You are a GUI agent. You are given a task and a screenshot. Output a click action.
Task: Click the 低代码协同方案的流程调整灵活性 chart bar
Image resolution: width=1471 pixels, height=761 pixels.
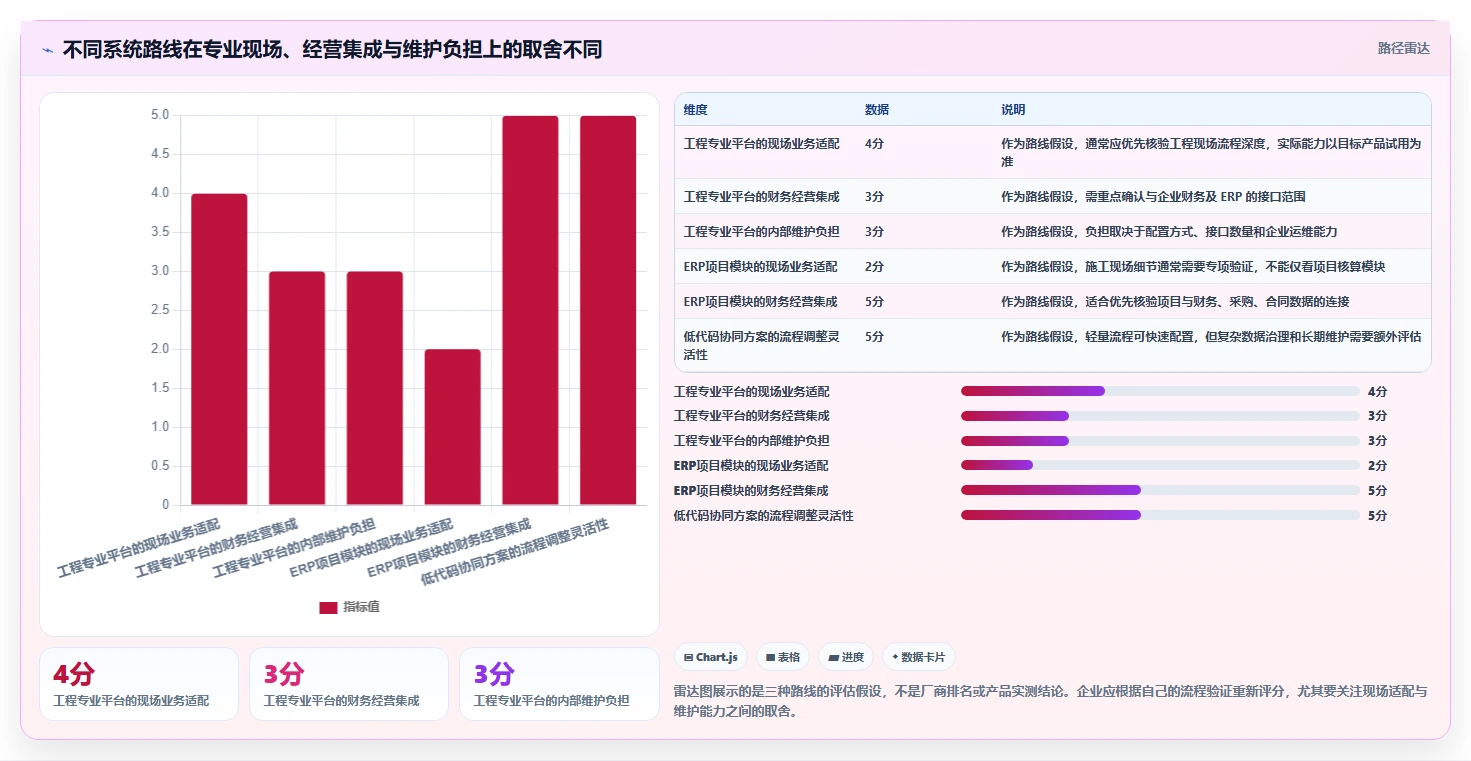coord(608,310)
